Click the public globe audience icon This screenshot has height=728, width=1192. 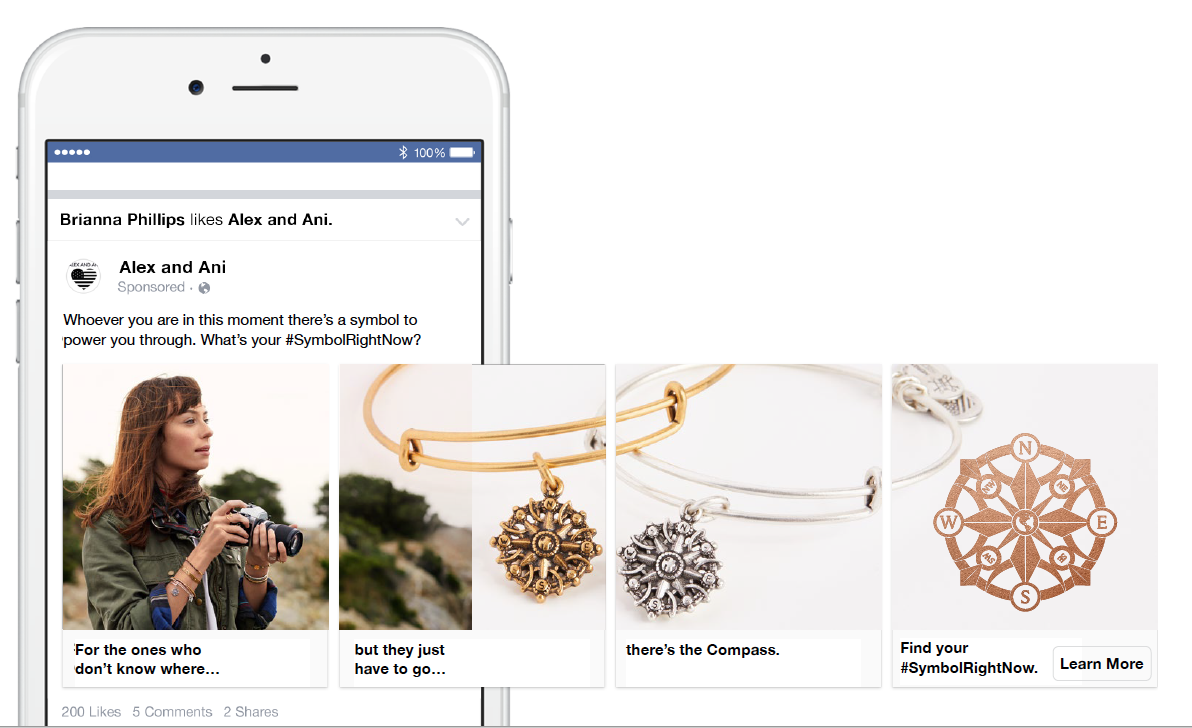tap(204, 288)
